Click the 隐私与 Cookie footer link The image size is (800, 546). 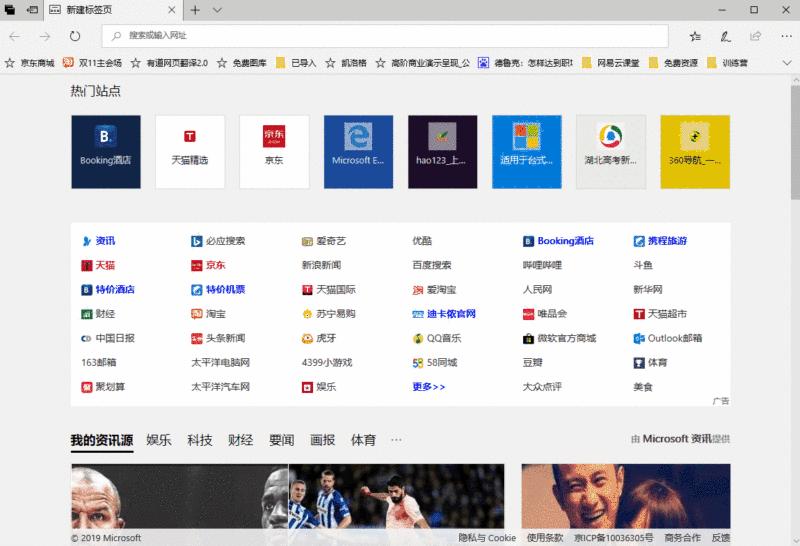pyautogui.click(x=487, y=538)
